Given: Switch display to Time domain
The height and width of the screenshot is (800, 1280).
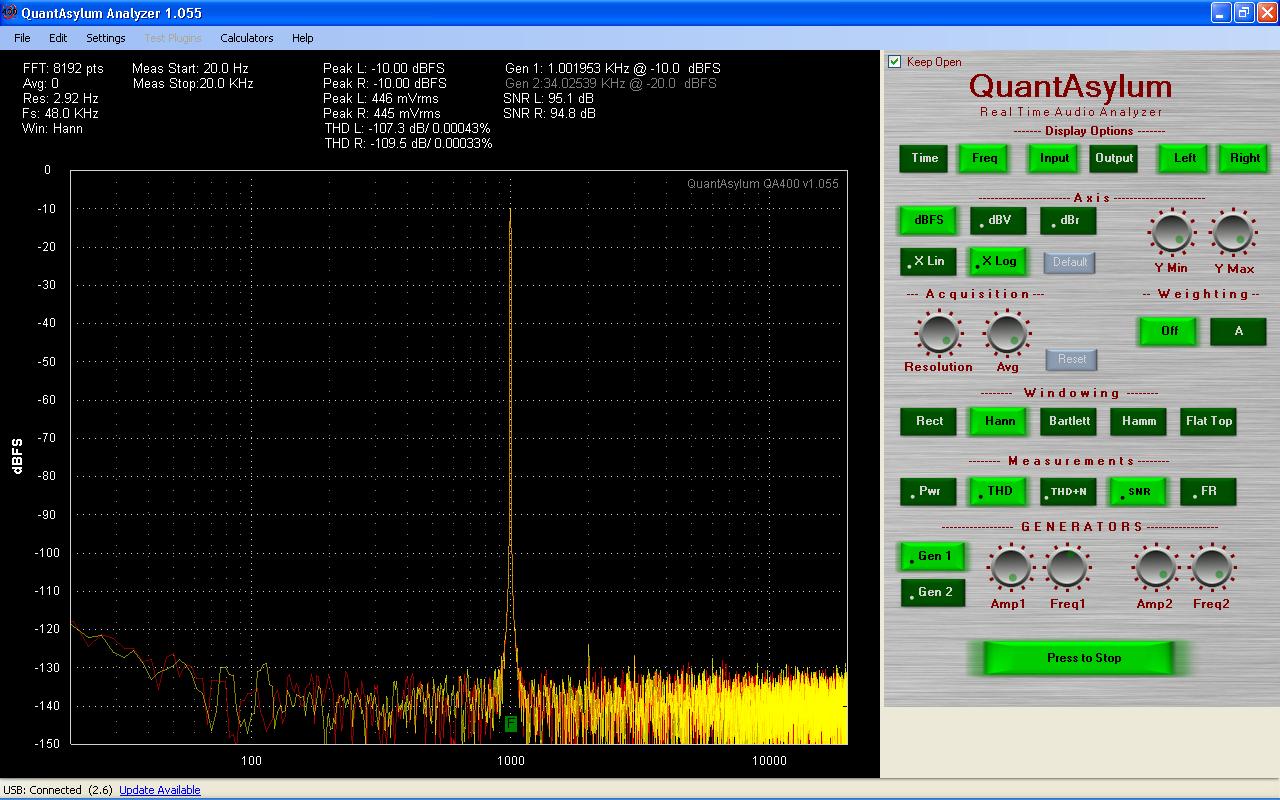Looking at the screenshot, I should pyautogui.click(x=925, y=158).
